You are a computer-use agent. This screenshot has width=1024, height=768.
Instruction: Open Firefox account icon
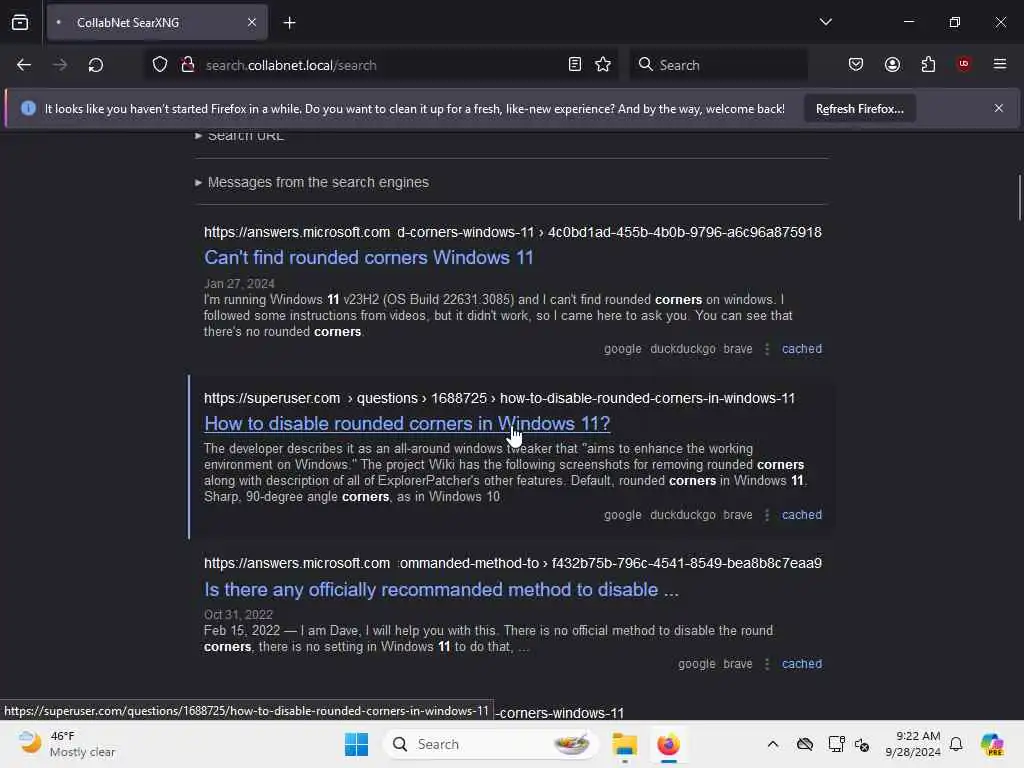pyautogui.click(x=892, y=65)
